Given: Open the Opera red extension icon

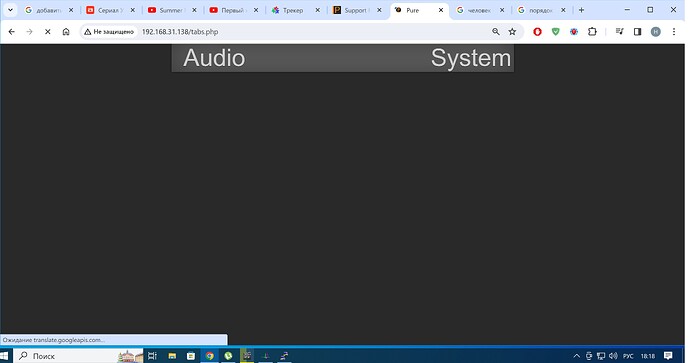Looking at the screenshot, I should (x=537, y=32).
